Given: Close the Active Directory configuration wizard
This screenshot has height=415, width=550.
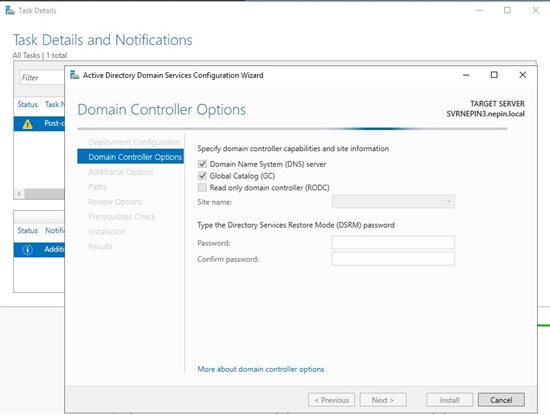Looking at the screenshot, I should coord(523,75).
